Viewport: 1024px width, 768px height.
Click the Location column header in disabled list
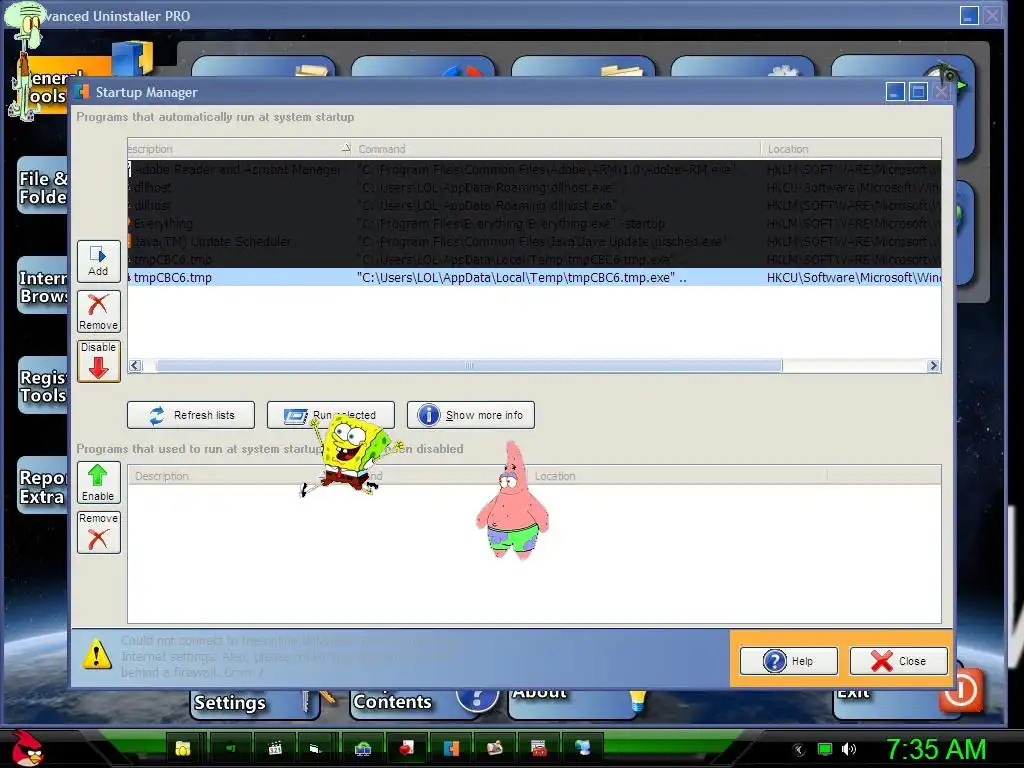pos(677,476)
